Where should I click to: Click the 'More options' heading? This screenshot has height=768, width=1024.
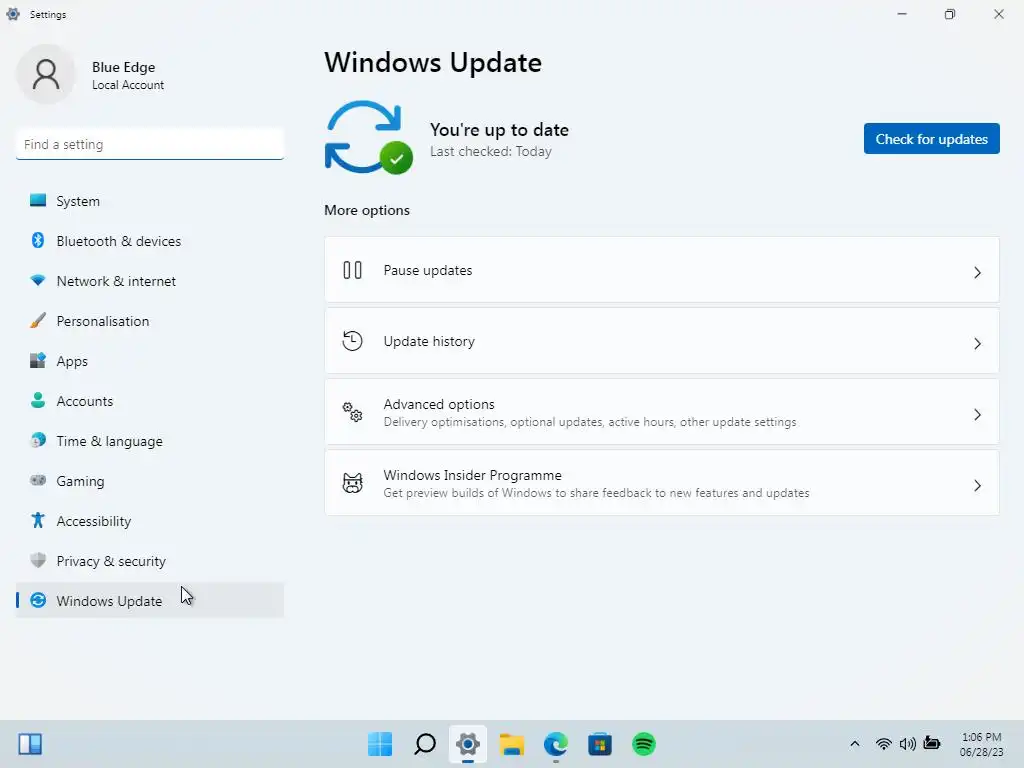click(367, 210)
